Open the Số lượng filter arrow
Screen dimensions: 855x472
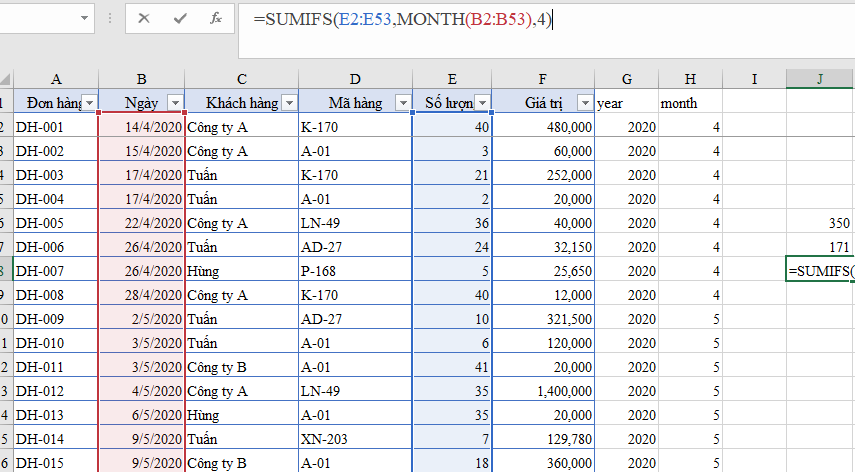pos(482,103)
